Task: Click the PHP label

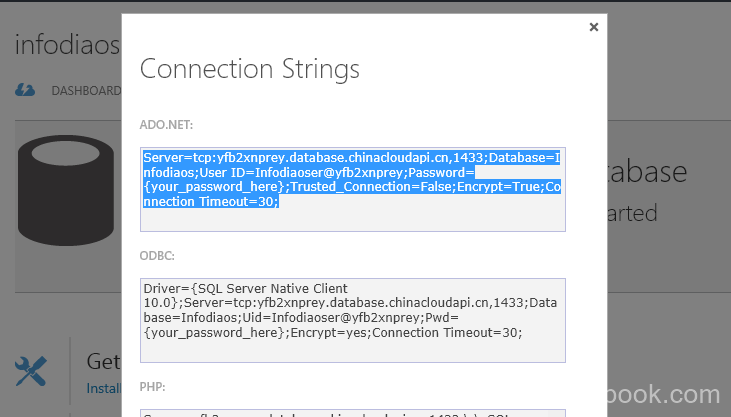Action: 153,386
